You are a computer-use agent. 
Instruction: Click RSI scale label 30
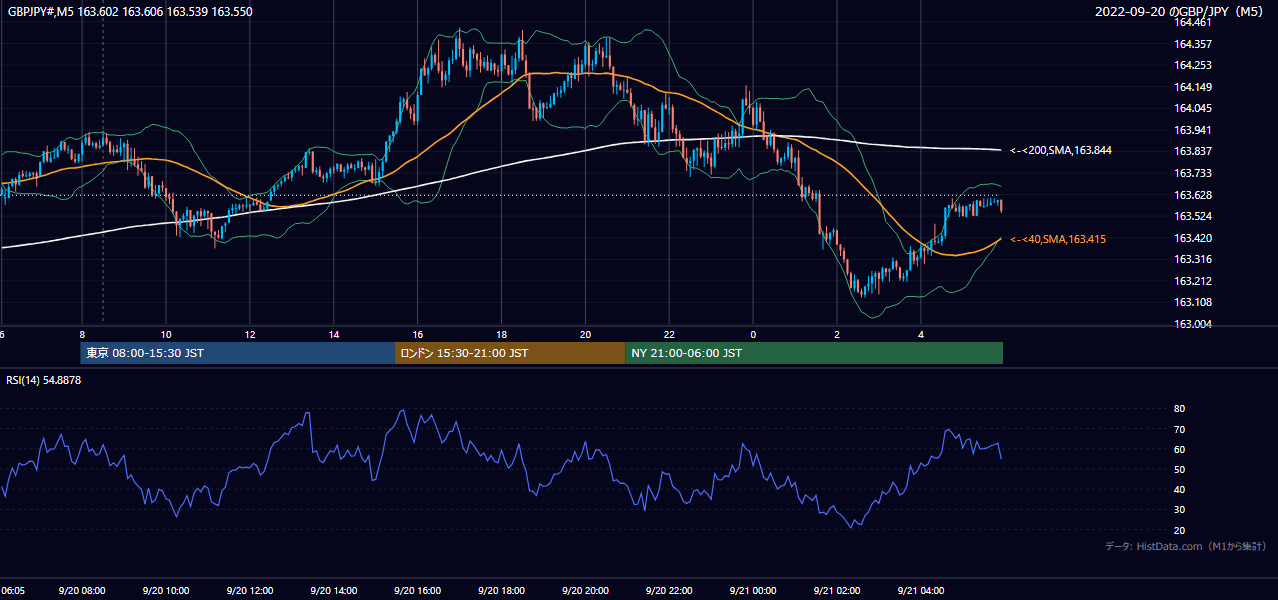point(1180,510)
